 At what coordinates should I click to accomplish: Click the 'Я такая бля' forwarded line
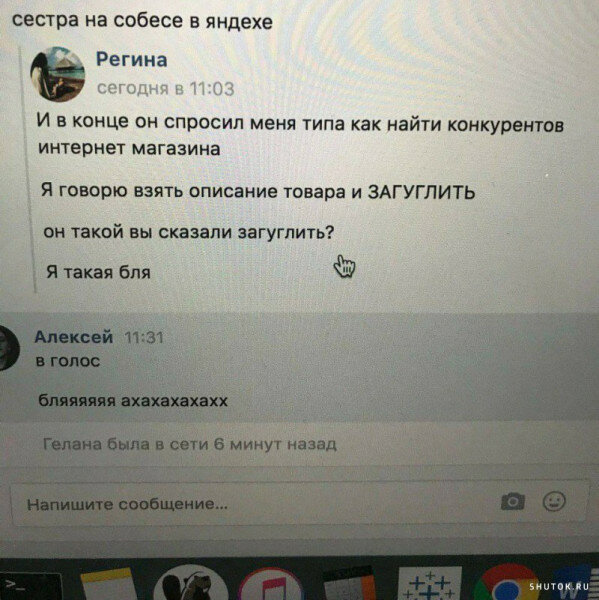pyautogui.click(x=98, y=272)
